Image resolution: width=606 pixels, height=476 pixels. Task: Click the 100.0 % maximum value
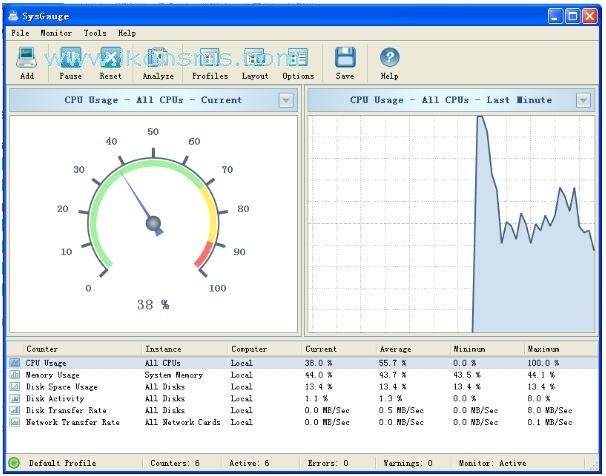click(543, 363)
